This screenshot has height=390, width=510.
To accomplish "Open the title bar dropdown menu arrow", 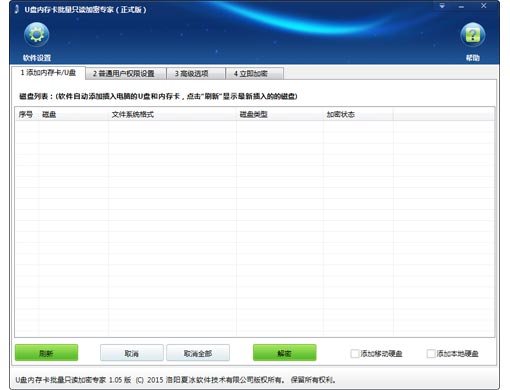I will pyautogui.click(x=442, y=6).
